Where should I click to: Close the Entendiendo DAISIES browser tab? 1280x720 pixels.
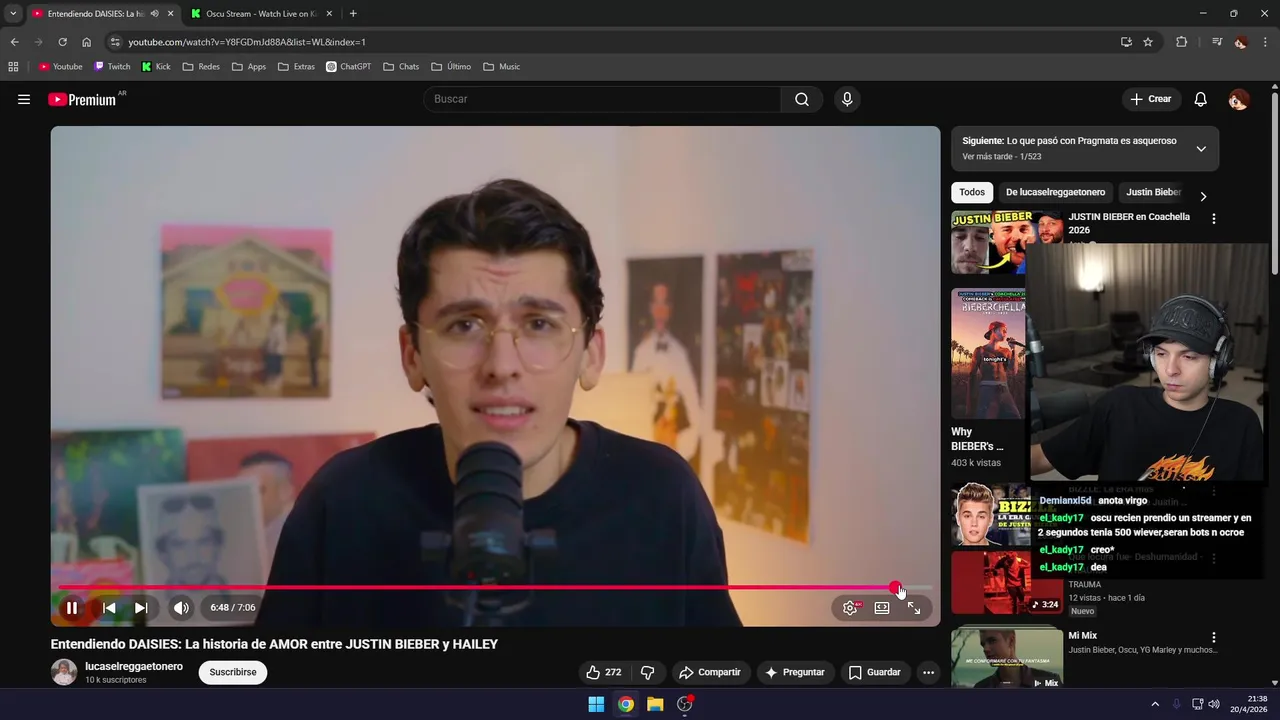(170, 13)
